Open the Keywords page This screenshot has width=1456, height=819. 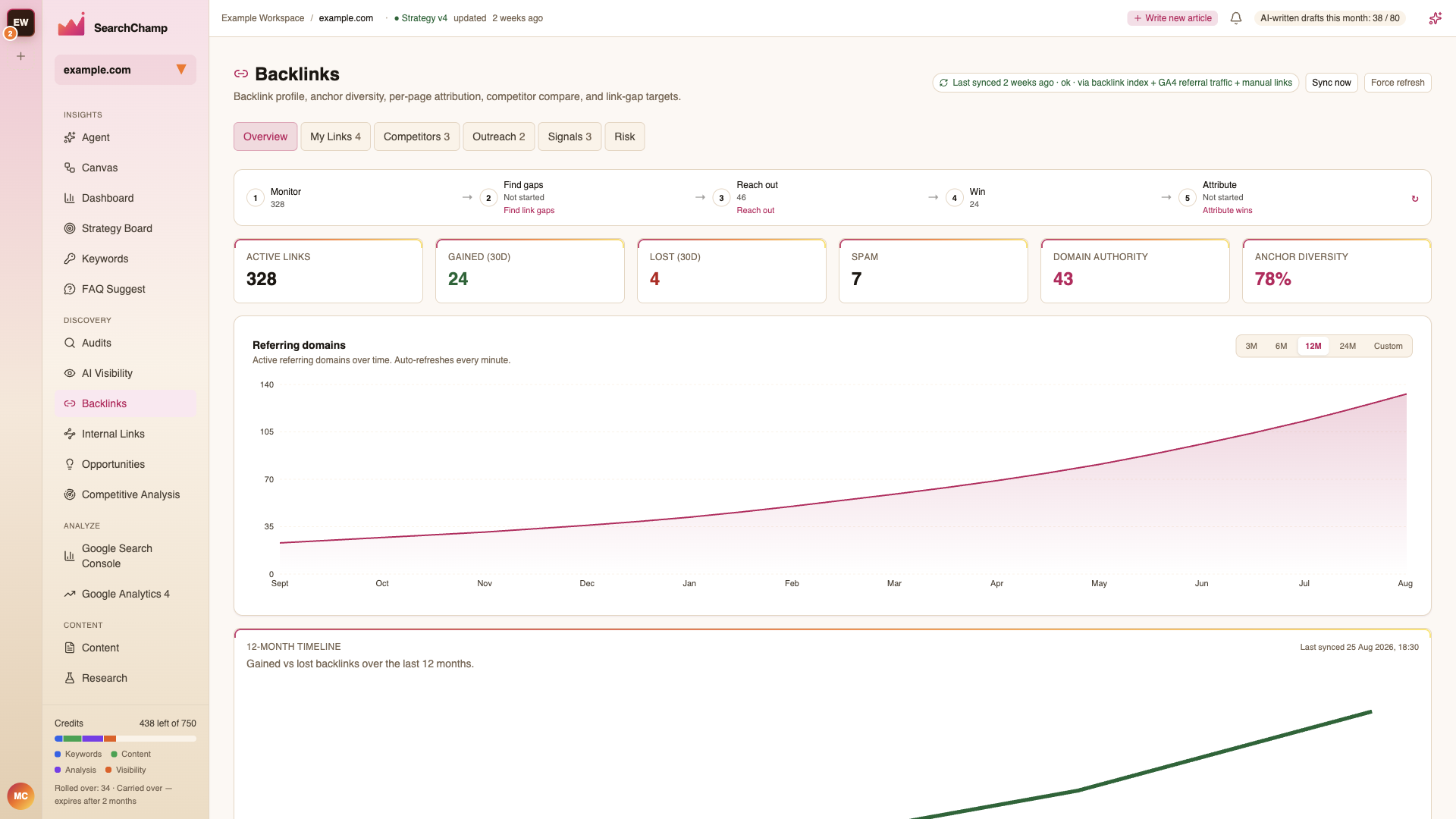point(125,259)
